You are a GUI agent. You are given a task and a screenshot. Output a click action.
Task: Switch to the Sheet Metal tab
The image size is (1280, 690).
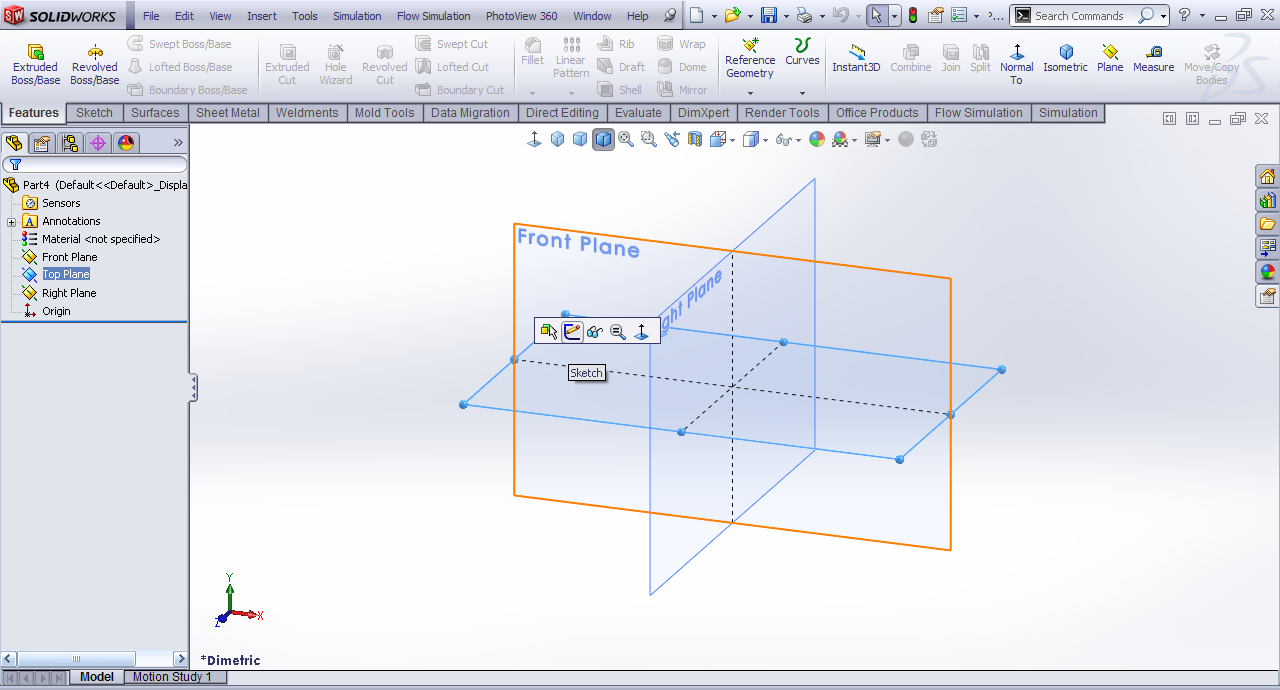click(227, 113)
